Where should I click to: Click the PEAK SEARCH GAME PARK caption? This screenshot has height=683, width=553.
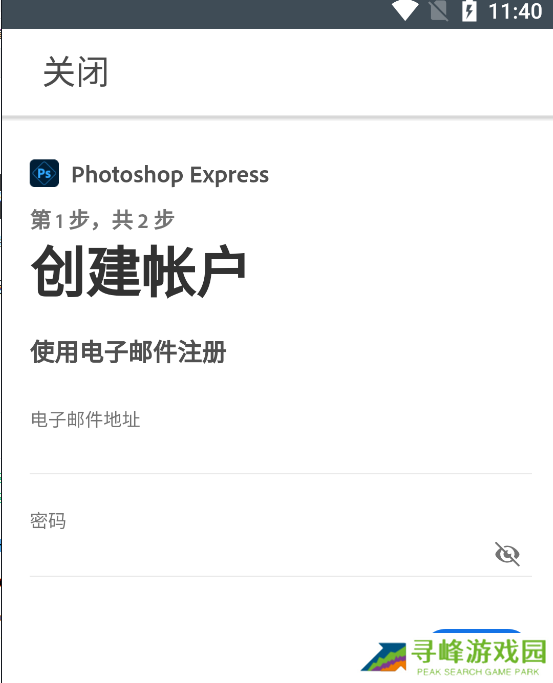point(478,672)
